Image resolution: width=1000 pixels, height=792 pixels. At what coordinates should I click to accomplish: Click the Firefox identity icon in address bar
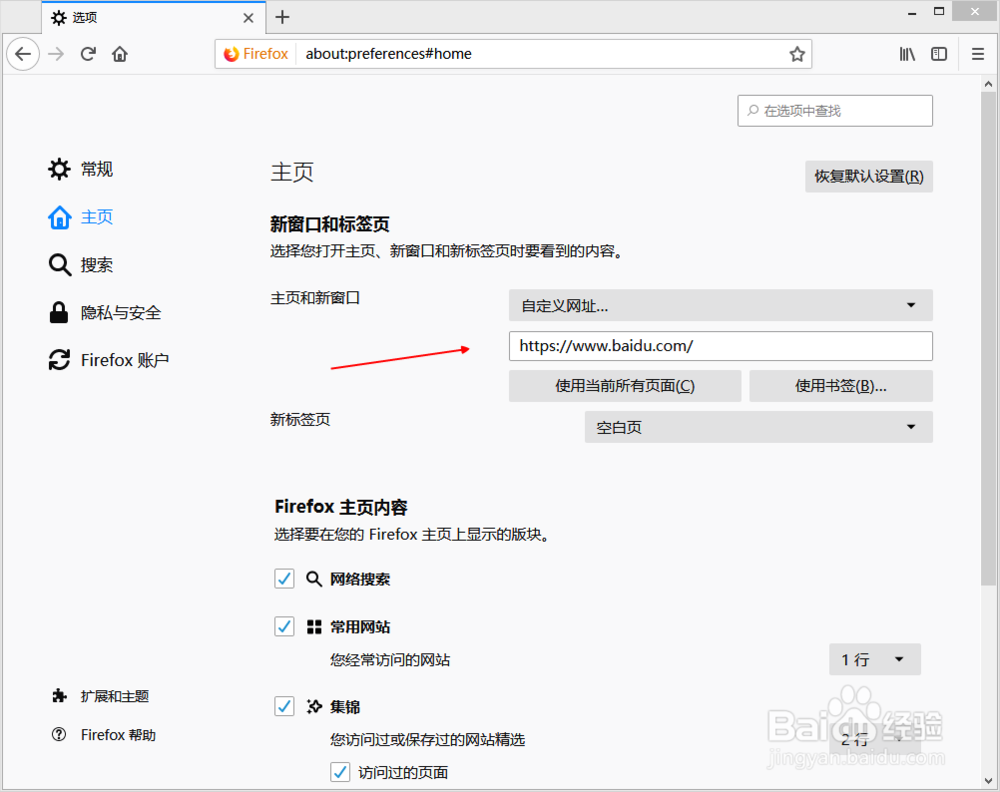point(256,54)
